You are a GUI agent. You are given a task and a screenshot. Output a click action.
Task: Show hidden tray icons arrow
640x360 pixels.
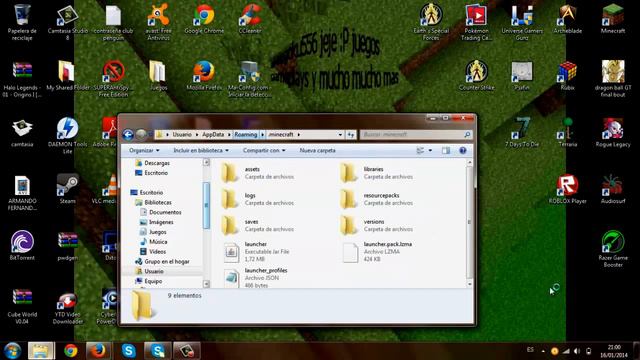point(543,351)
